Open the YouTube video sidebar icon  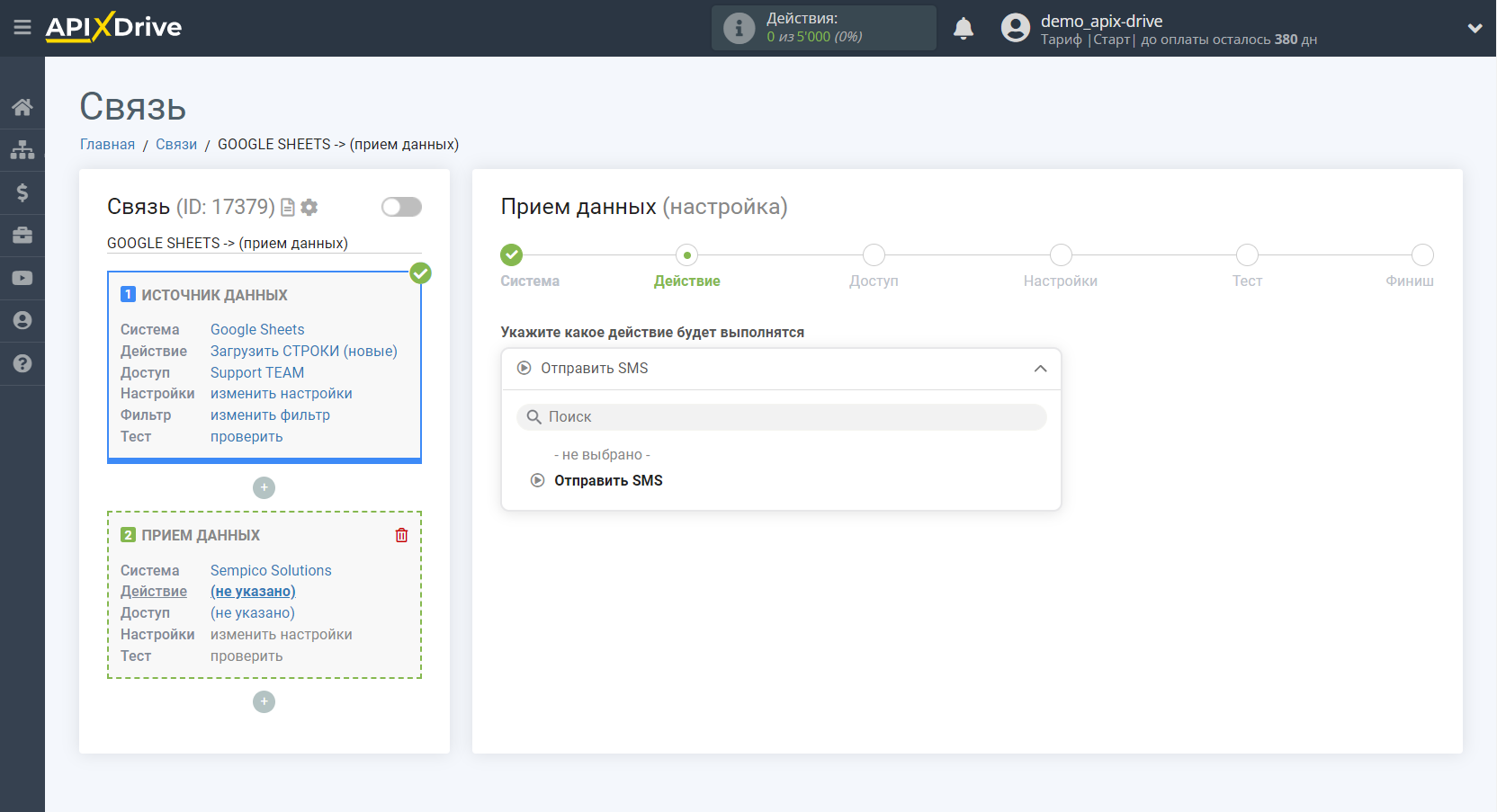22,279
